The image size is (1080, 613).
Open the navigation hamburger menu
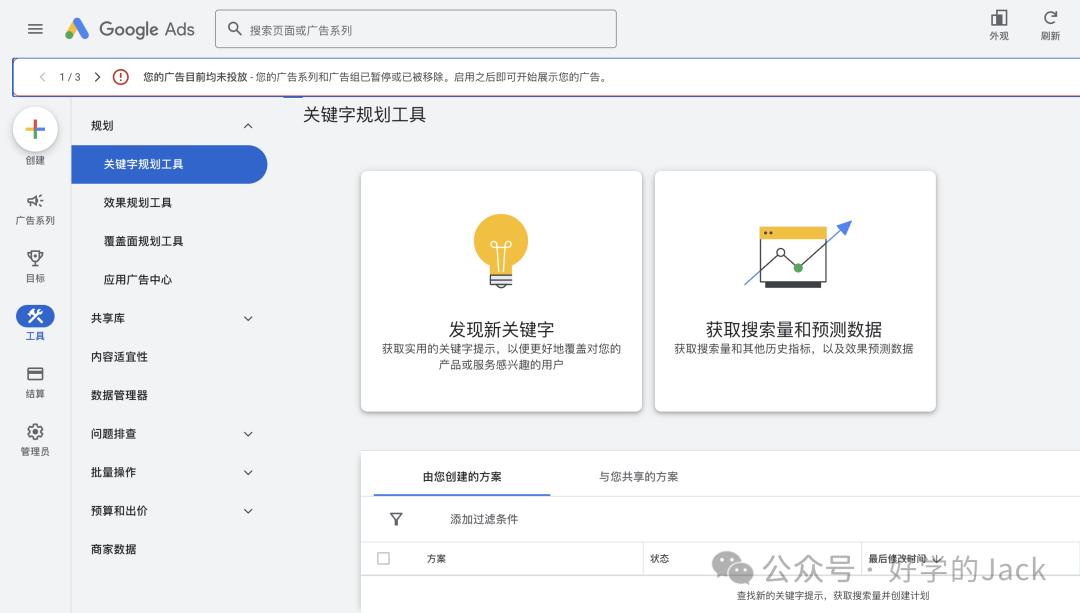click(35, 28)
